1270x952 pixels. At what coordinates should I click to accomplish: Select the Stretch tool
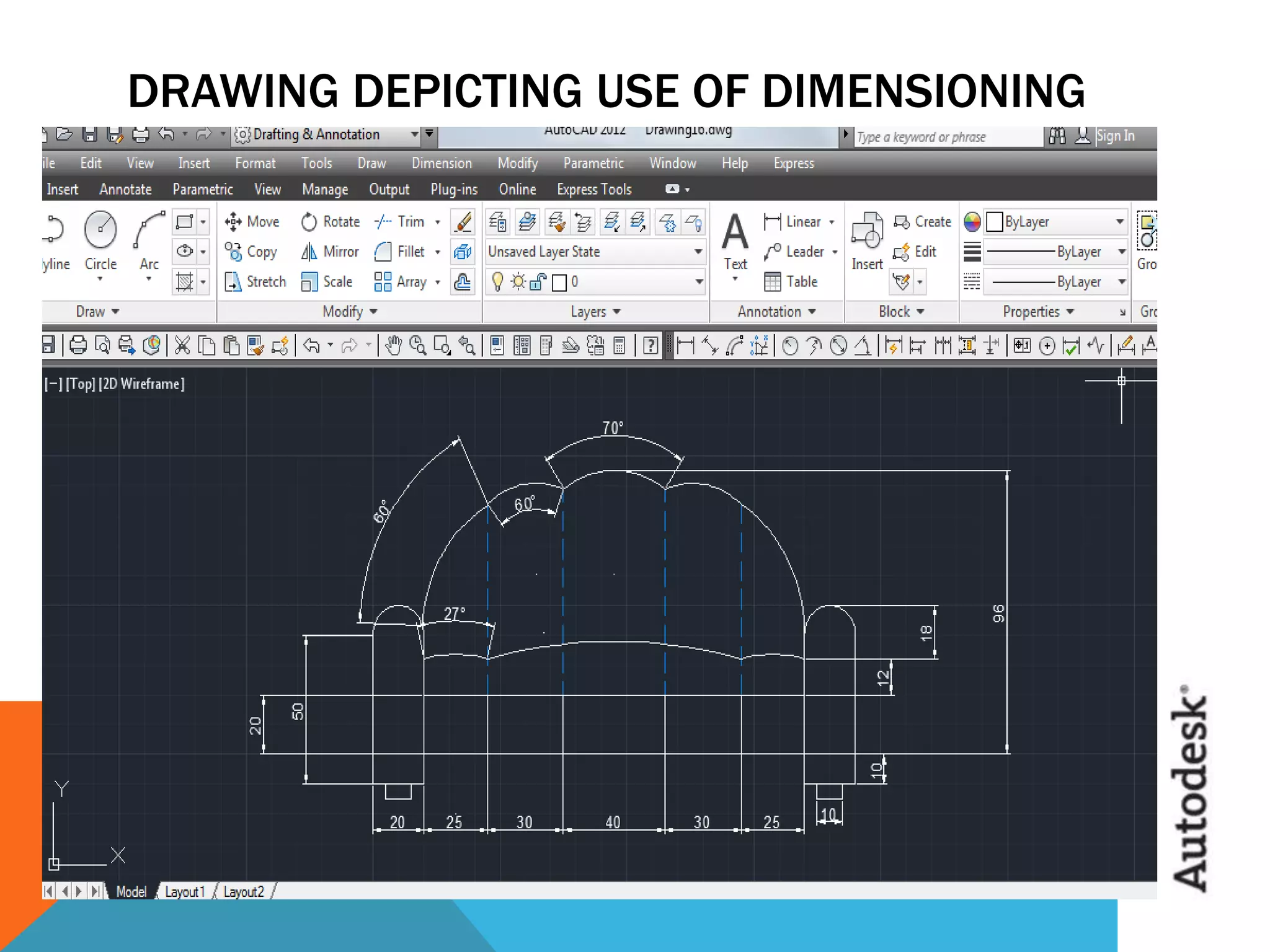pyautogui.click(x=255, y=281)
